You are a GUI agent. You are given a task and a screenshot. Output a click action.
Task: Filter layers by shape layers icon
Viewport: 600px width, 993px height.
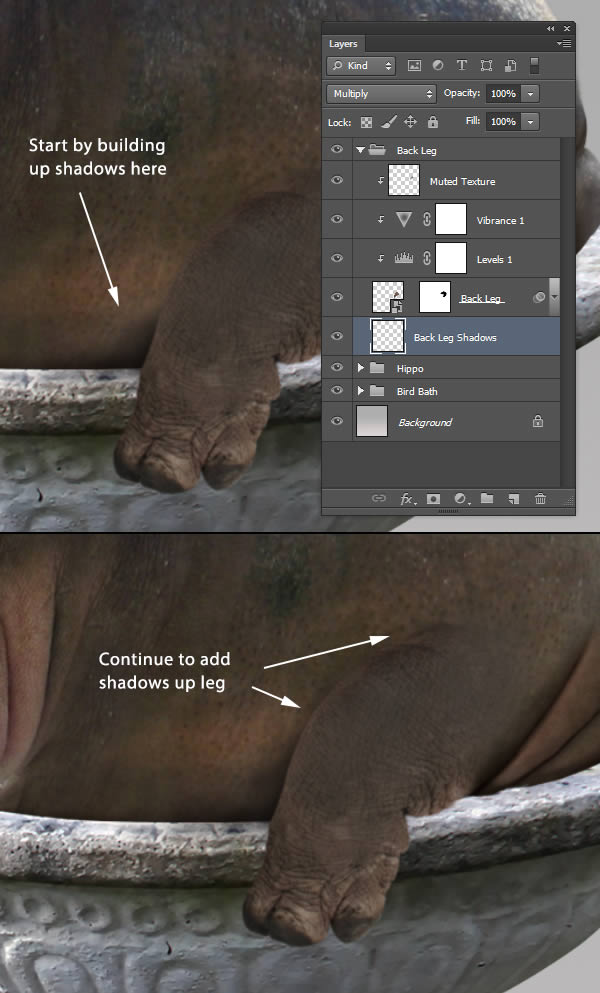[486, 65]
